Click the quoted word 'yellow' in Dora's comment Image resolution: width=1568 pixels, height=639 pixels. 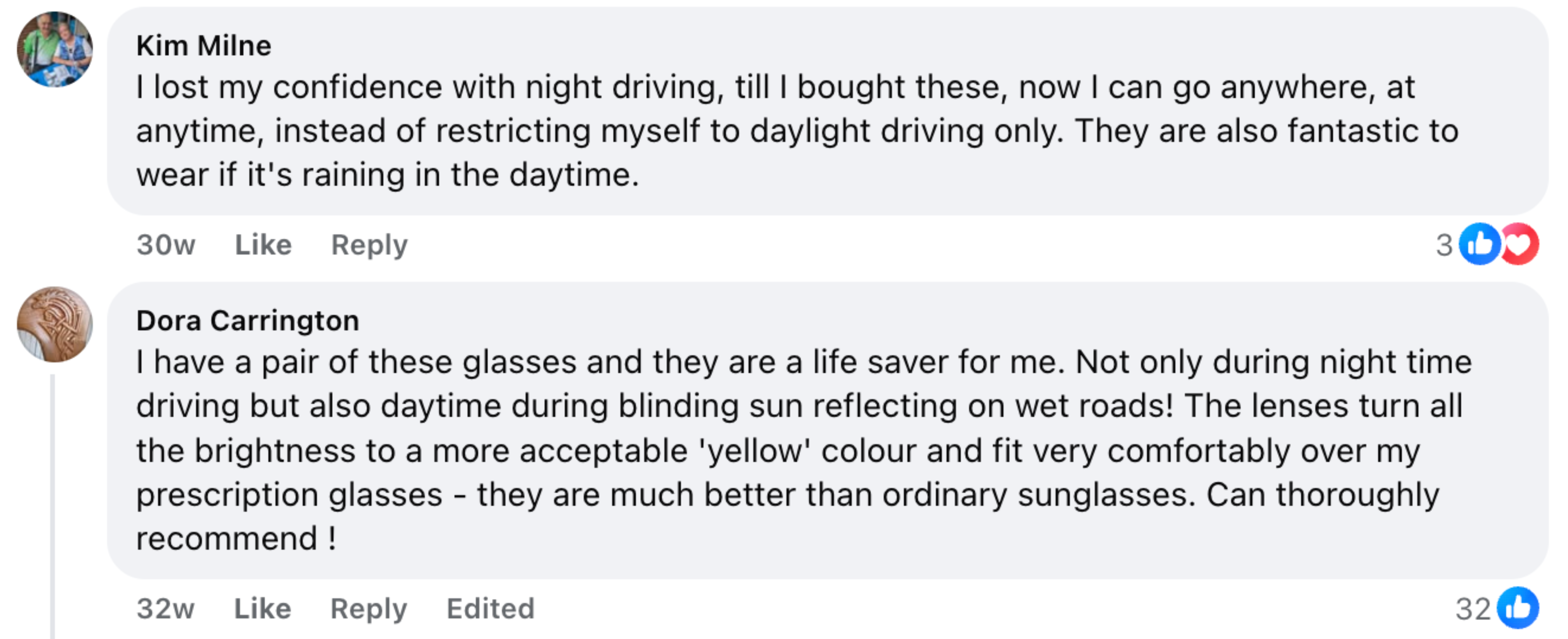(755, 451)
